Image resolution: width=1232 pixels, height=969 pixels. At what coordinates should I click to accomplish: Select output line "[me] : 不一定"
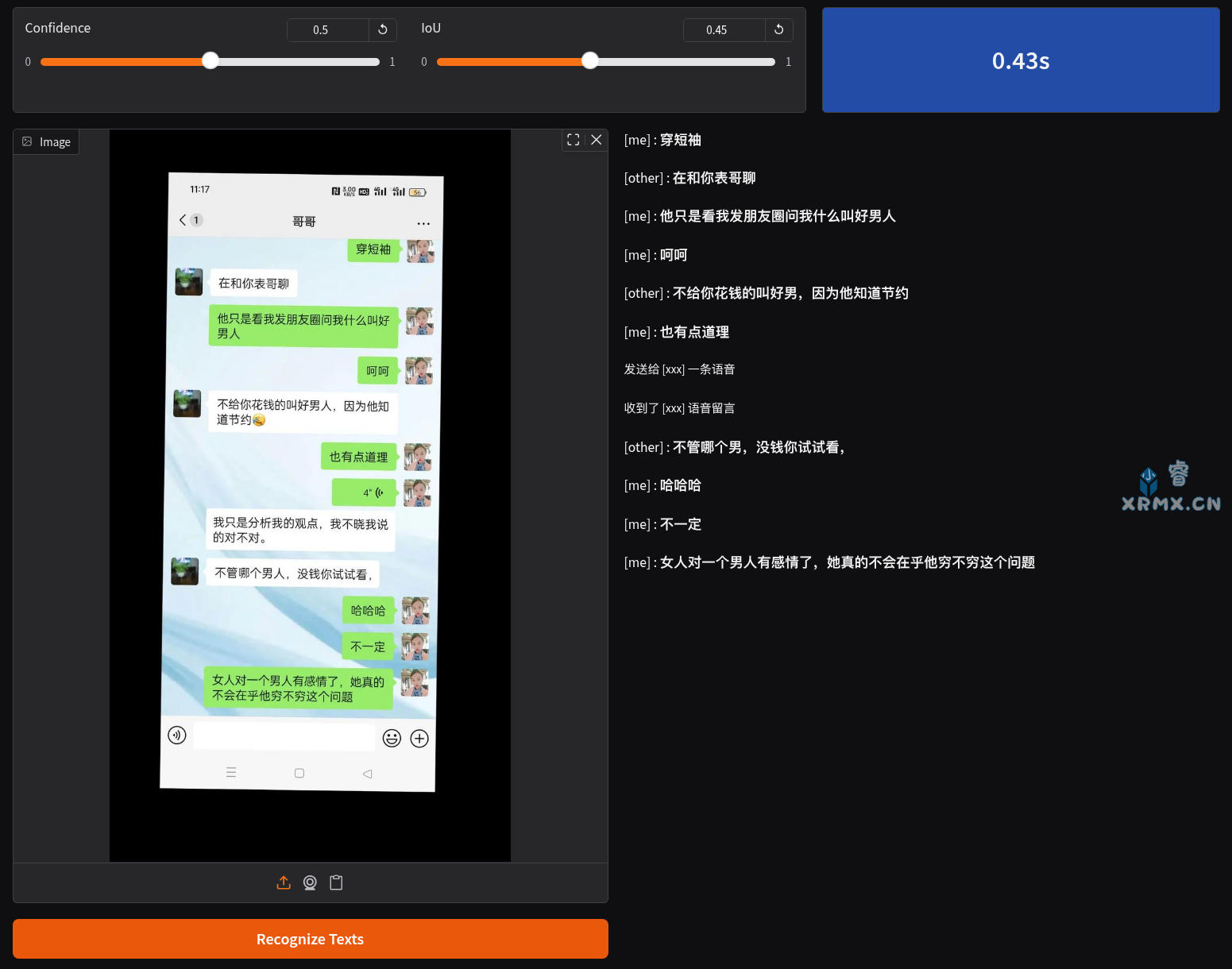[662, 524]
